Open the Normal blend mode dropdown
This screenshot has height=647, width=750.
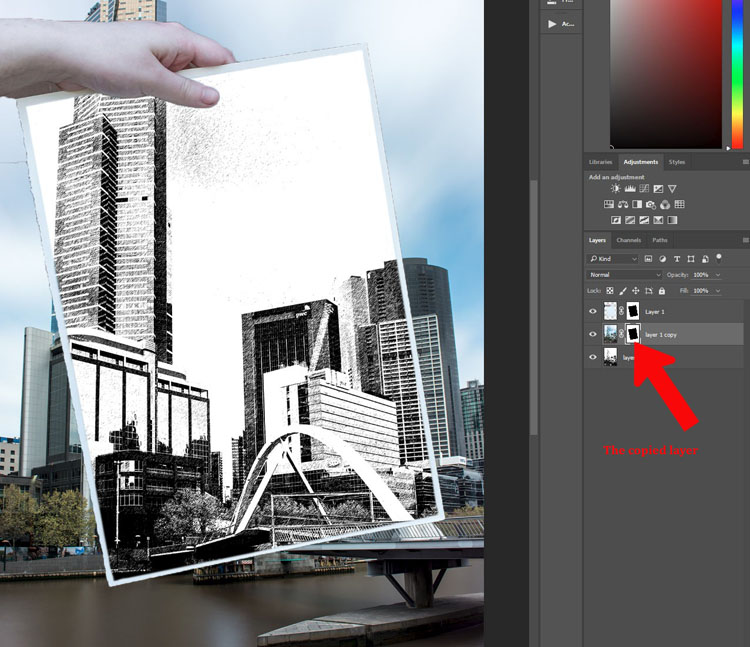tap(624, 275)
